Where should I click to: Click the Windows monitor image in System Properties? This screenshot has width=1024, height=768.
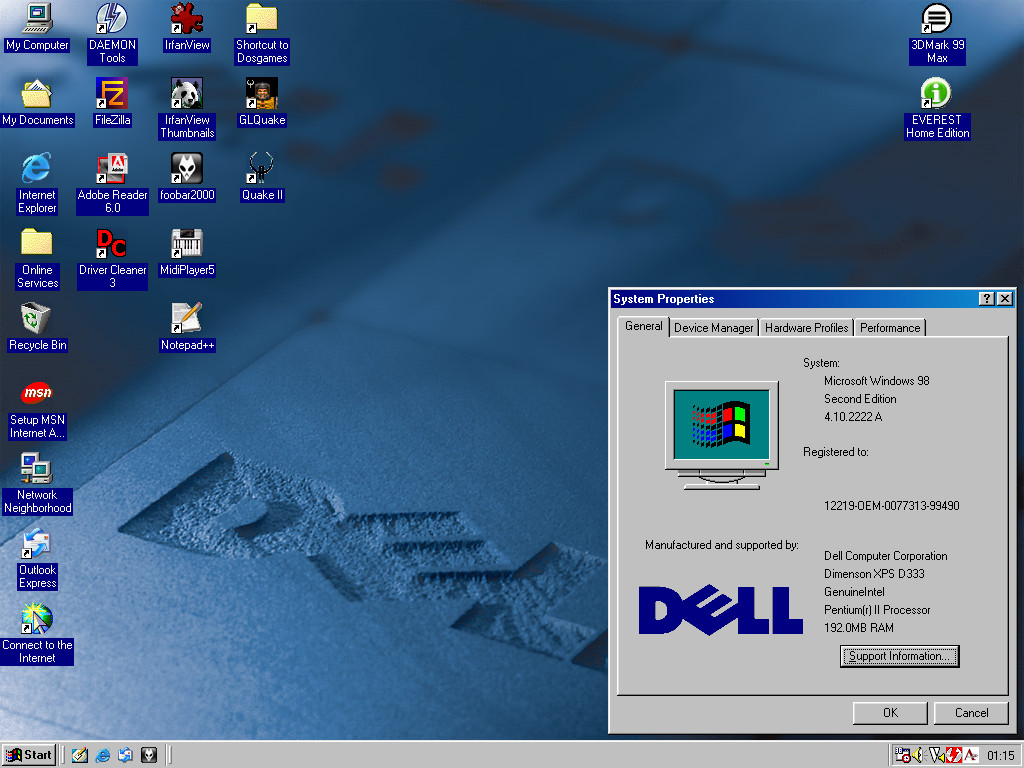pyautogui.click(x=722, y=435)
